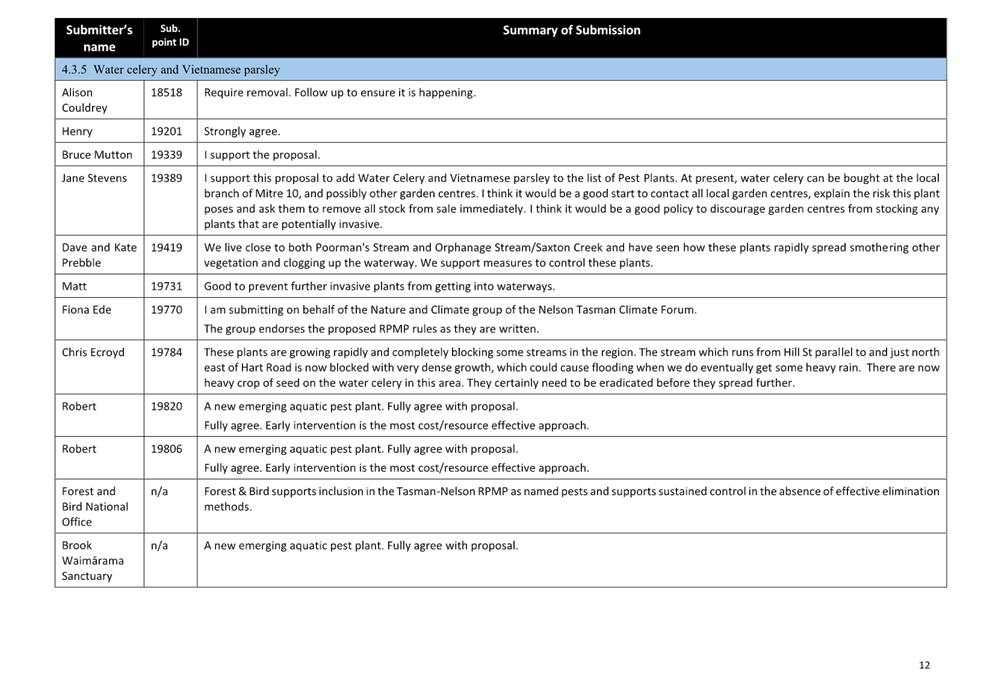This screenshot has width=984, height=675.
Task: Select submission ID 19419
Action: [x=166, y=248]
